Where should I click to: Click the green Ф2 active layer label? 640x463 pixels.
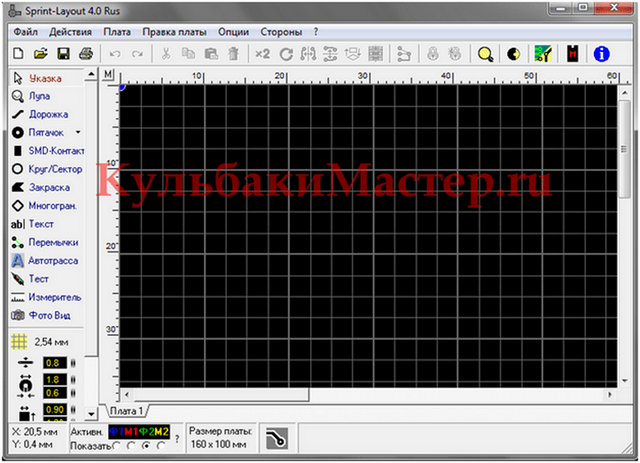click(x=146, y=432)
